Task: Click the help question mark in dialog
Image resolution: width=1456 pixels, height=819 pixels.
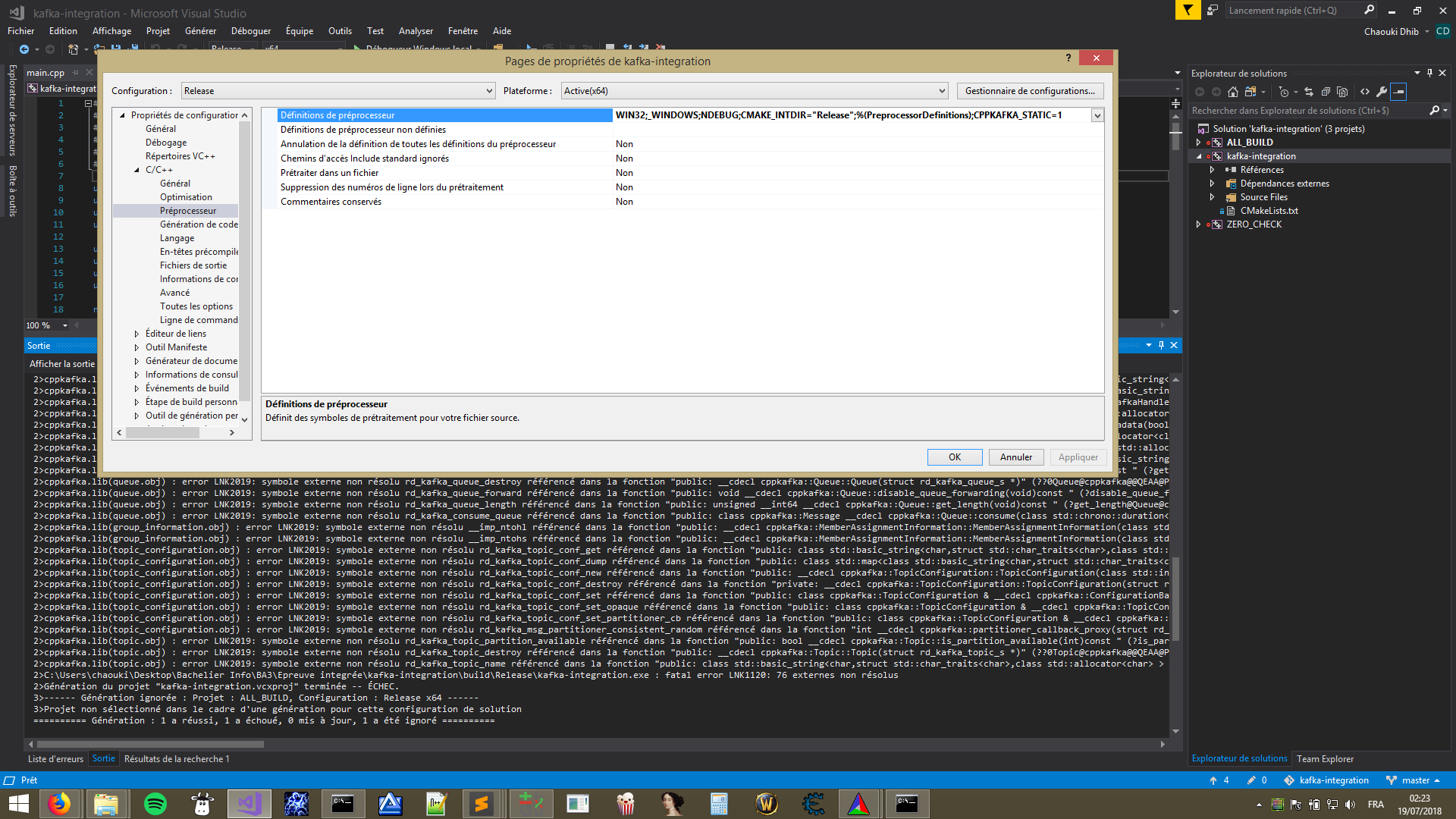Action: coord(1068,58)
